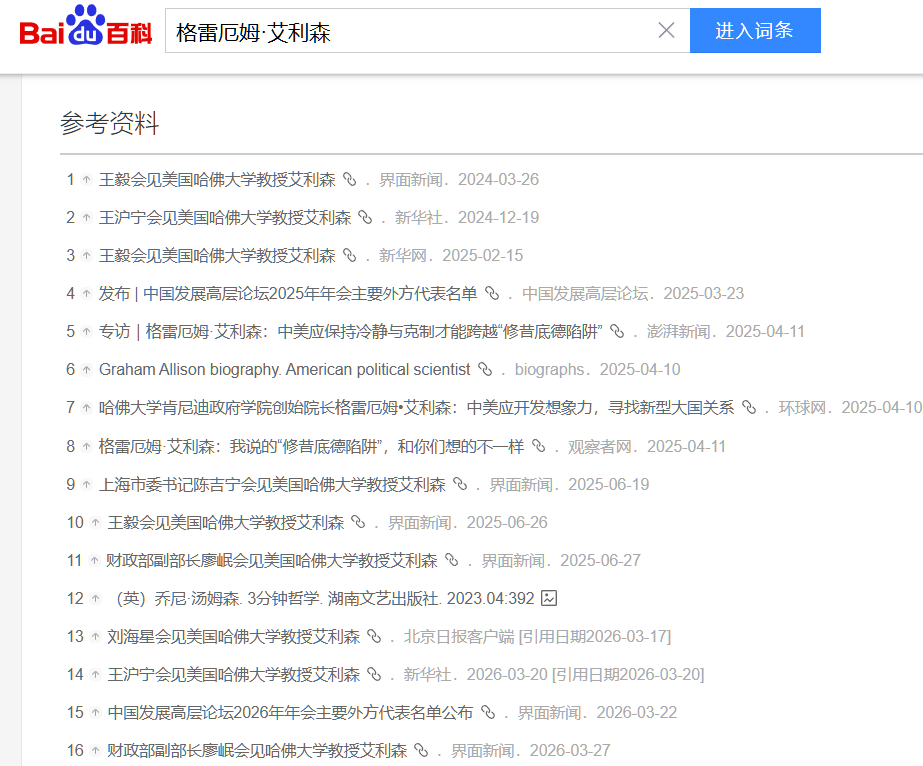Jump up via arrow on reference 7
Viewport: 923px width, 766px height.
point(87,407)
